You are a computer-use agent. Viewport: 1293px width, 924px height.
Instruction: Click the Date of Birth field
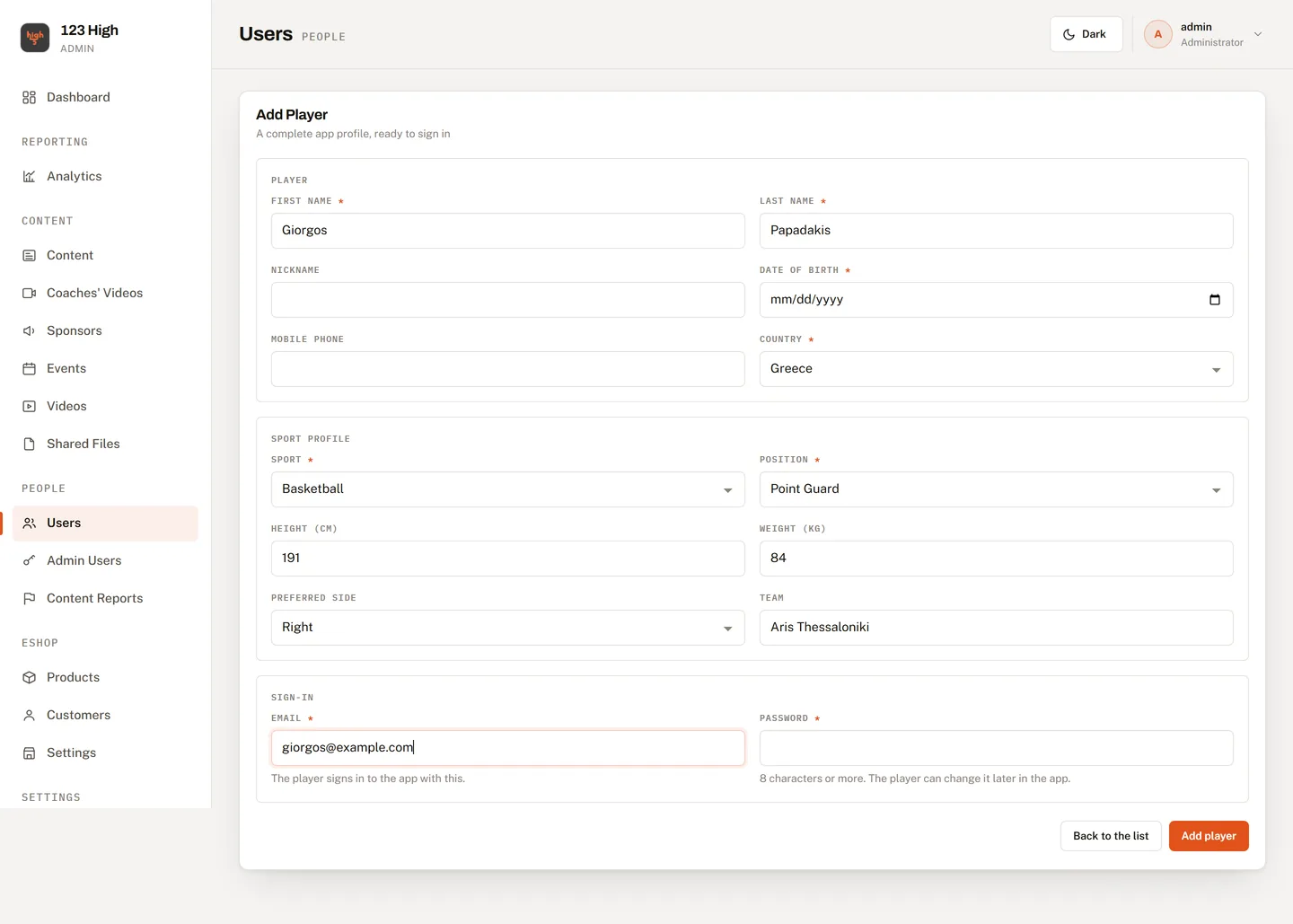coord(997,300)
